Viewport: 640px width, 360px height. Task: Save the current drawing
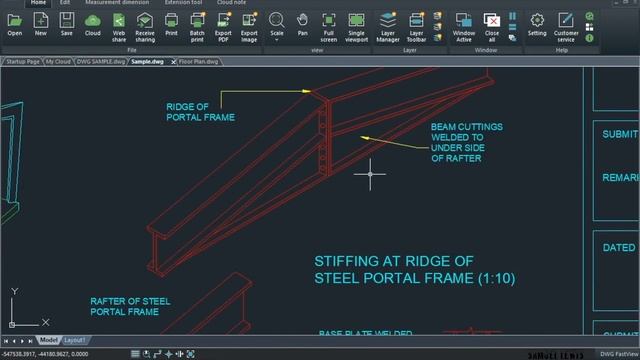tap(67, 24)
